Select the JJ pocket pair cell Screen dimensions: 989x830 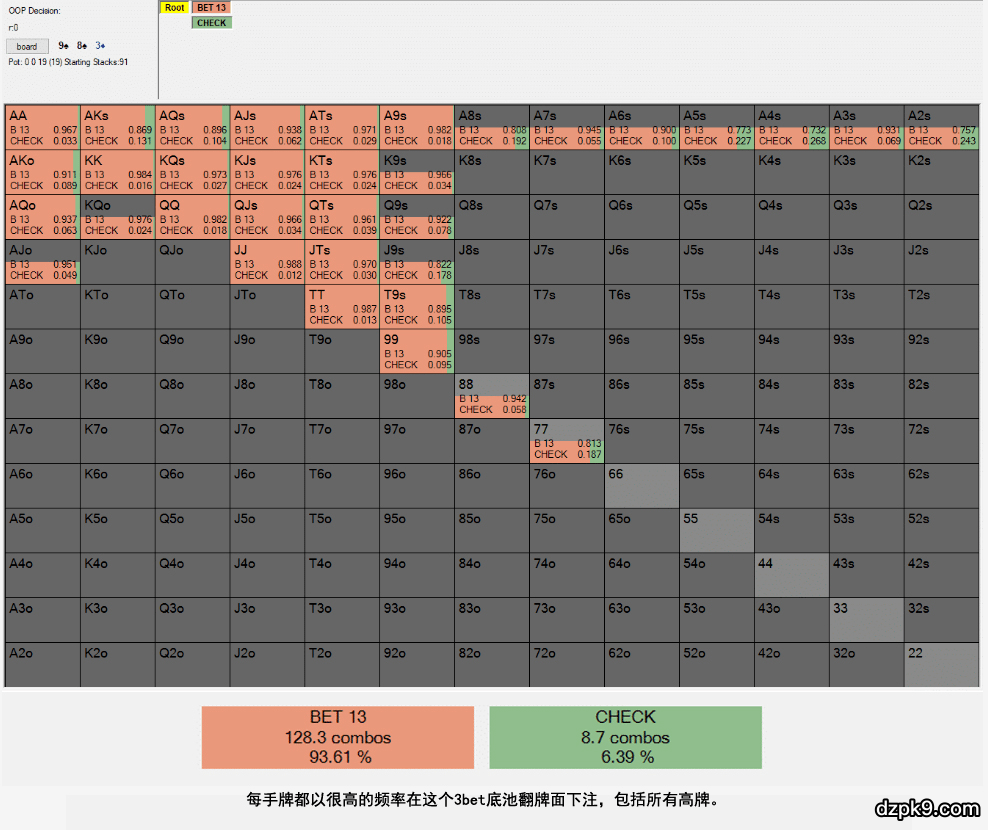pos(267,261)
